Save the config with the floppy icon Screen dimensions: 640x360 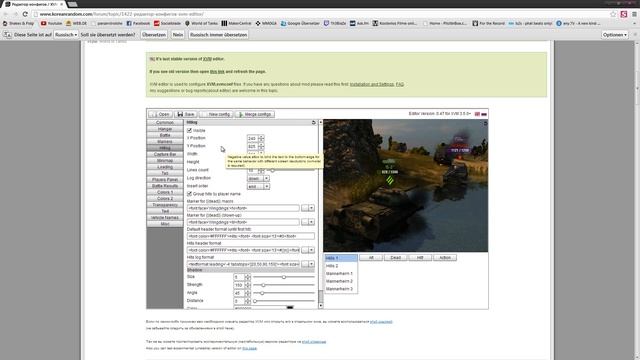pos(185,114)
